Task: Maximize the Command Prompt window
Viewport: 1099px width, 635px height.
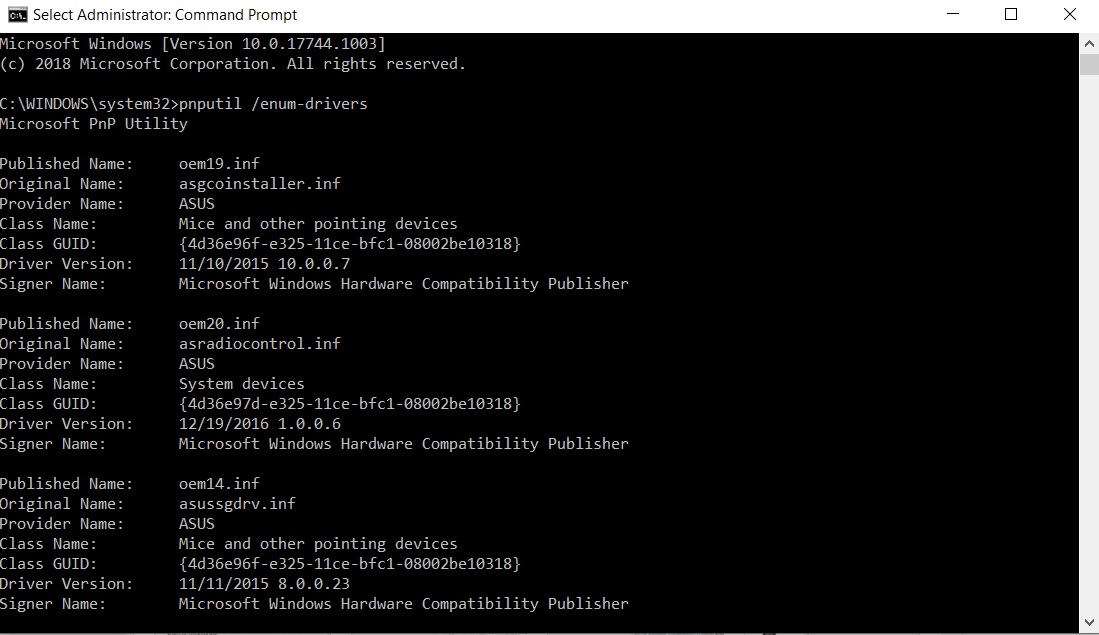Action: [1011, 15]
